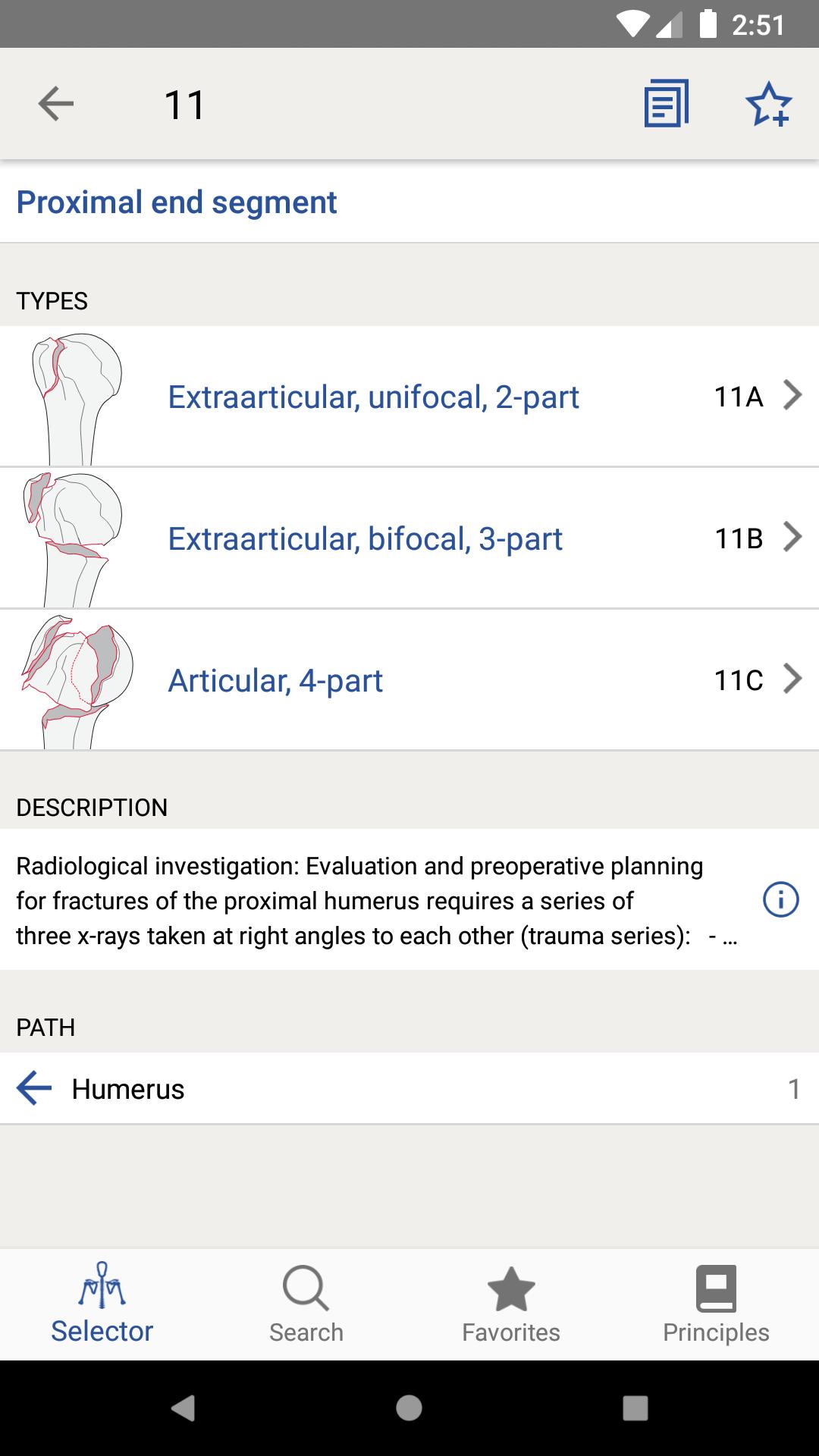Expand 11A chevron arrow
This screenshot has height=1456, width=819.
point(792,395)
